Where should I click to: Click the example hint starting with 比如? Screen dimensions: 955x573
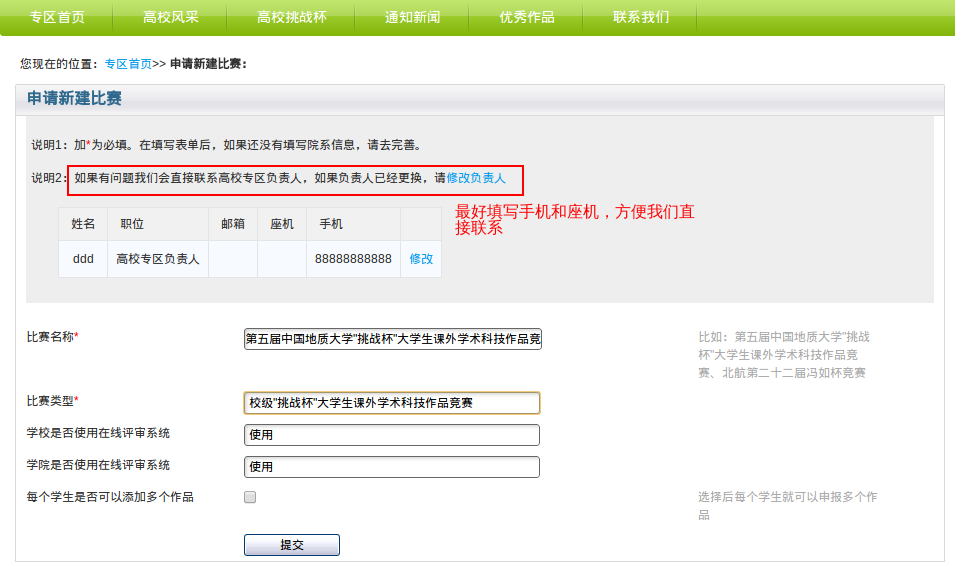pos(784,354)
